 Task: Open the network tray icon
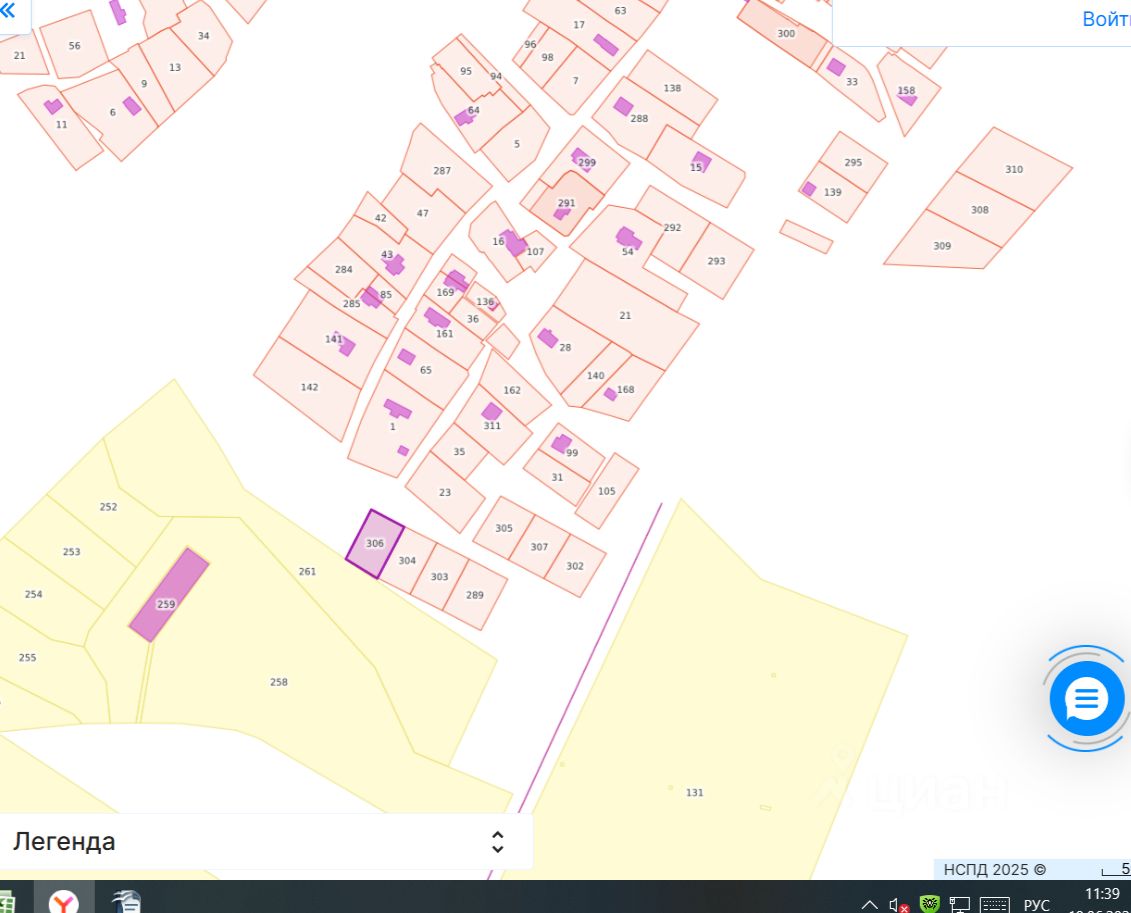[959, 904]
